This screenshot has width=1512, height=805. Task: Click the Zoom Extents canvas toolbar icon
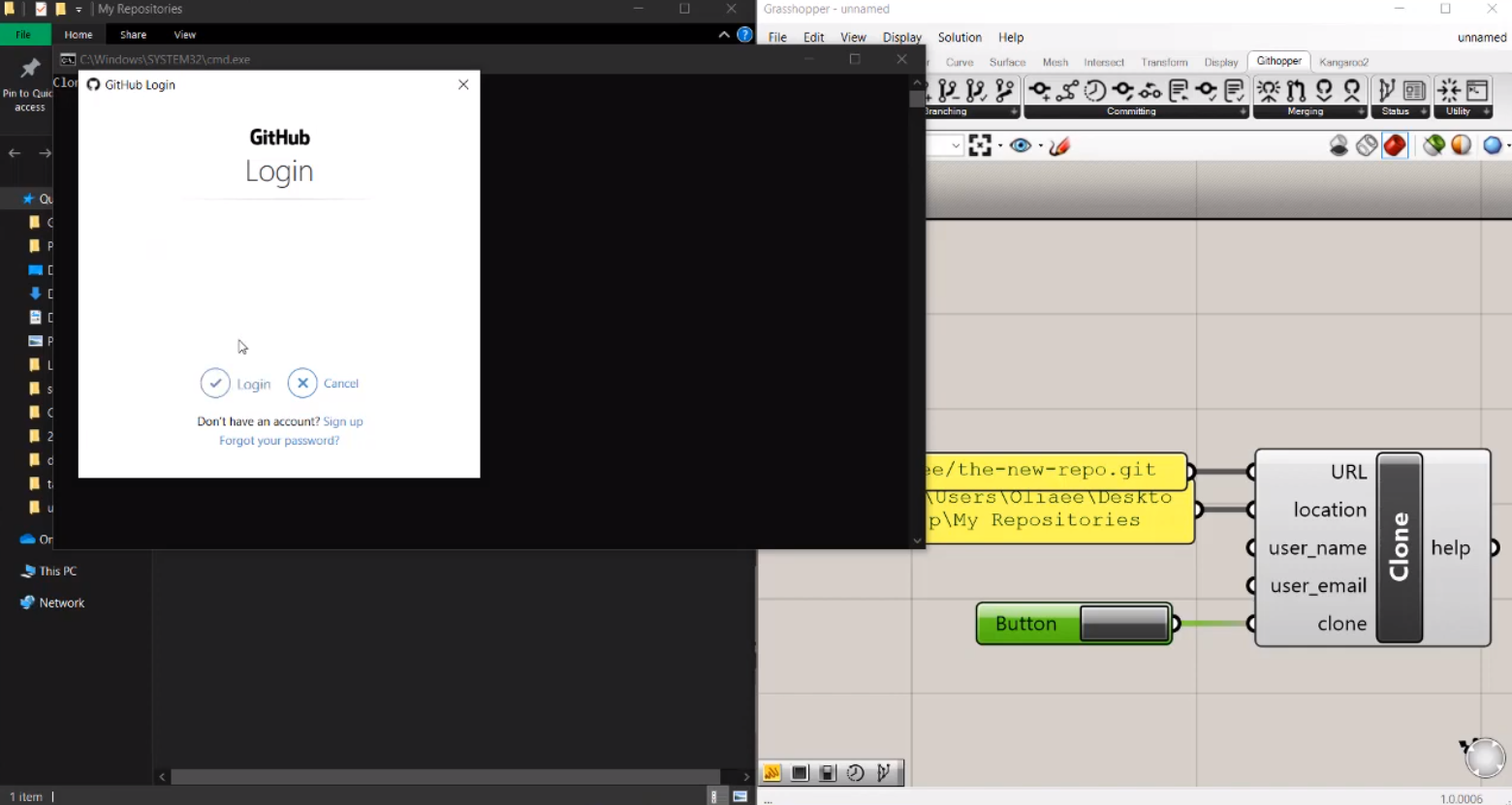980,145
